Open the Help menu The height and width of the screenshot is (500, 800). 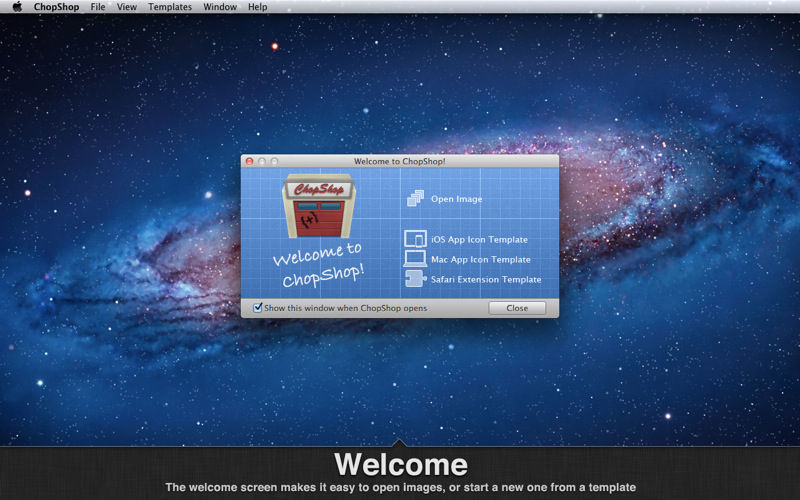(258, 7)
